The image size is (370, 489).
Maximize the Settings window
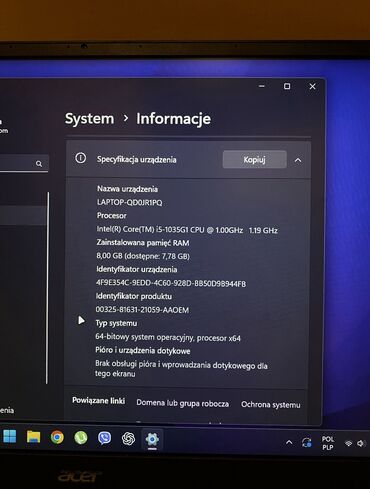tap(287, 86)
